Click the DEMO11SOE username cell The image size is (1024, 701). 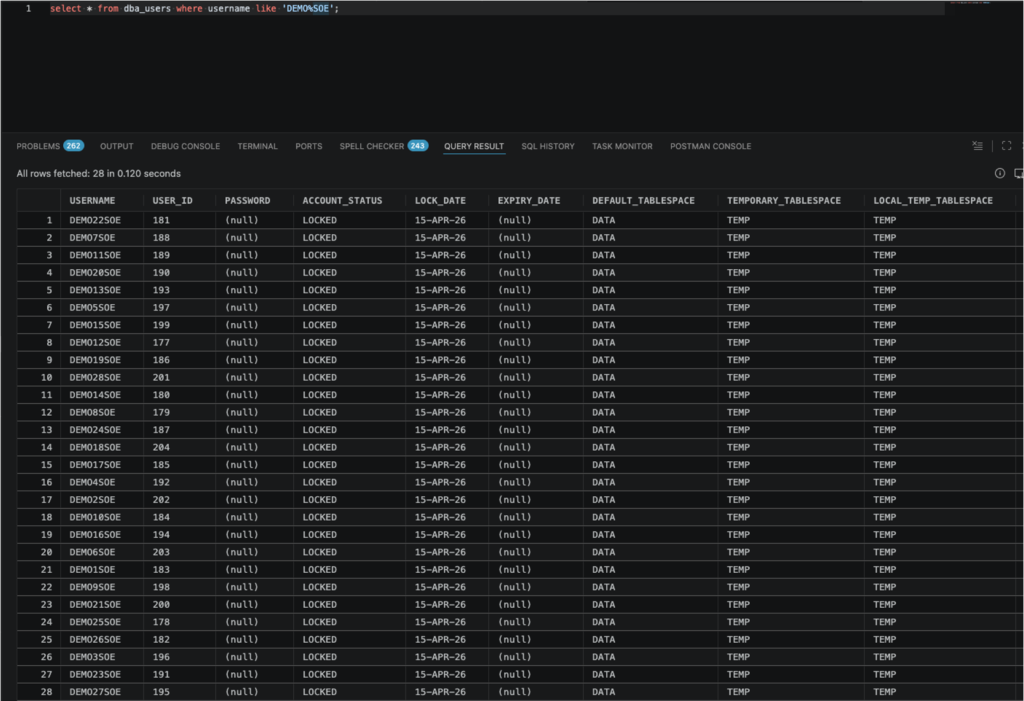(102, 255)
